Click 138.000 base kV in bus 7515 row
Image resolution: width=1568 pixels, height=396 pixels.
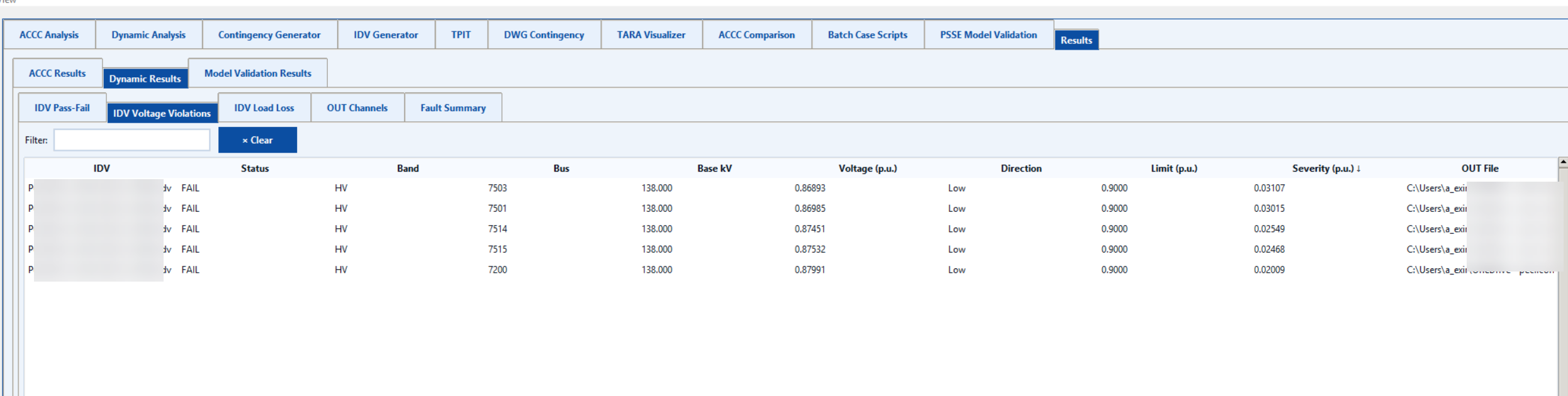pyautogui.click(x=657, y=249)
